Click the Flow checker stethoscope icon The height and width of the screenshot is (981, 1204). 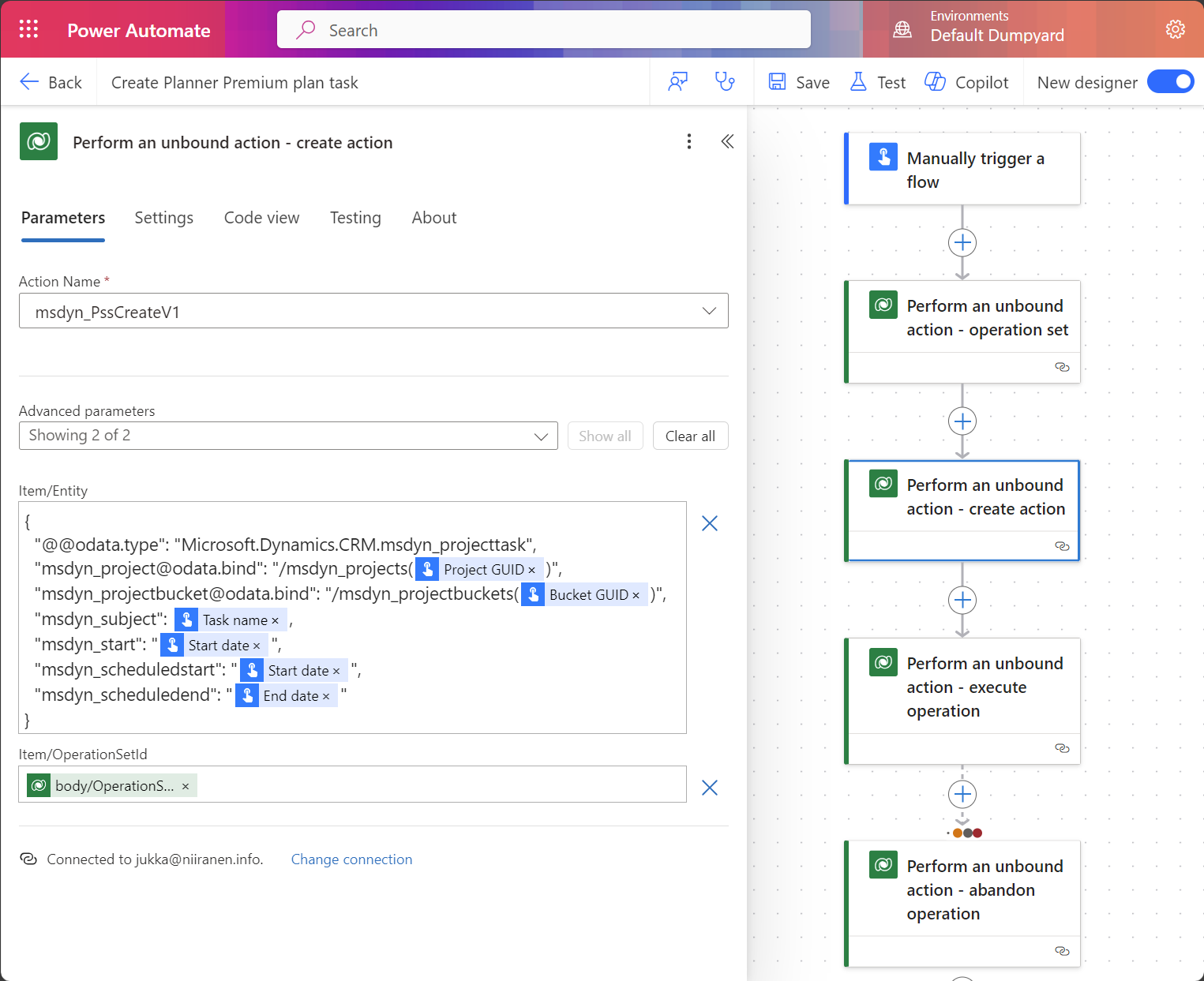724,82
